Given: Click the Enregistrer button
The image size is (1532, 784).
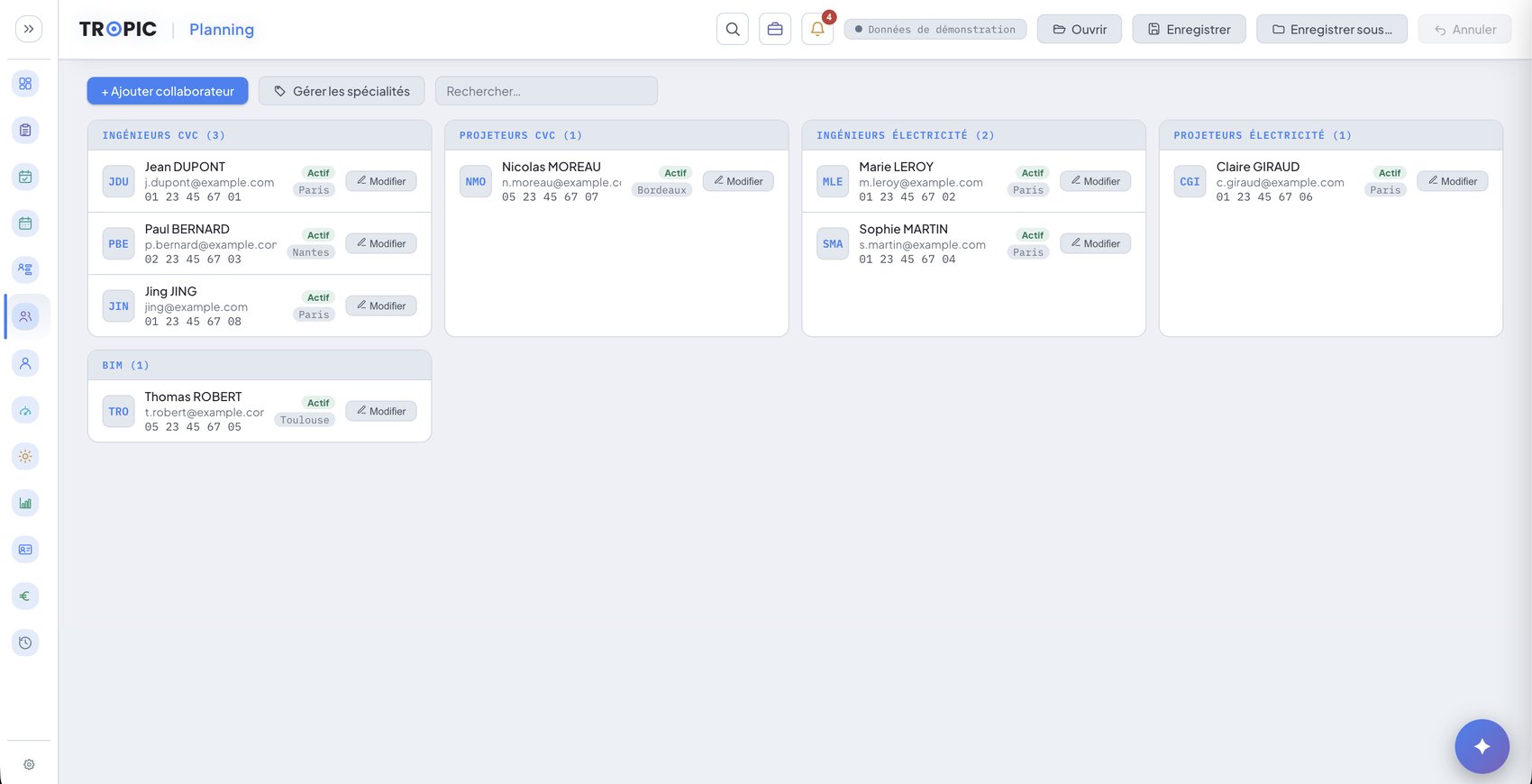Looking at the screenshot, I should 1189,30.
